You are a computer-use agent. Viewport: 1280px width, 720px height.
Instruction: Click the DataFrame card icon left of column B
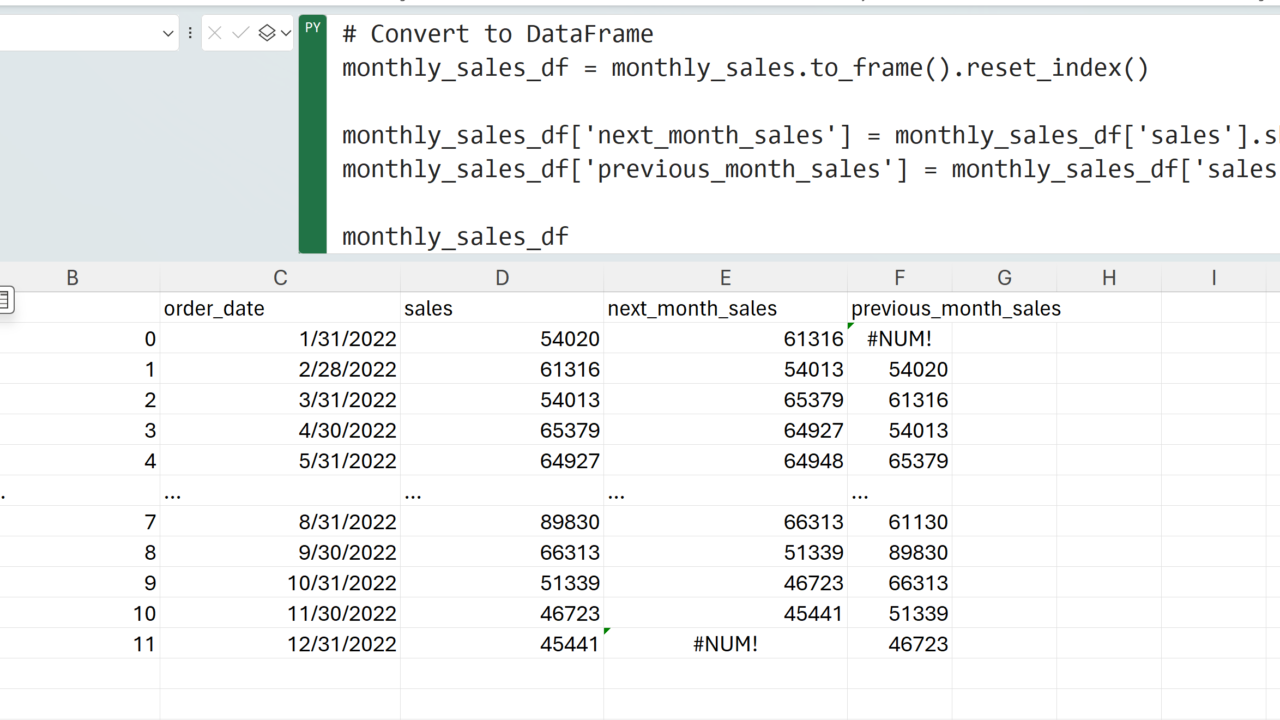[5, 299]
